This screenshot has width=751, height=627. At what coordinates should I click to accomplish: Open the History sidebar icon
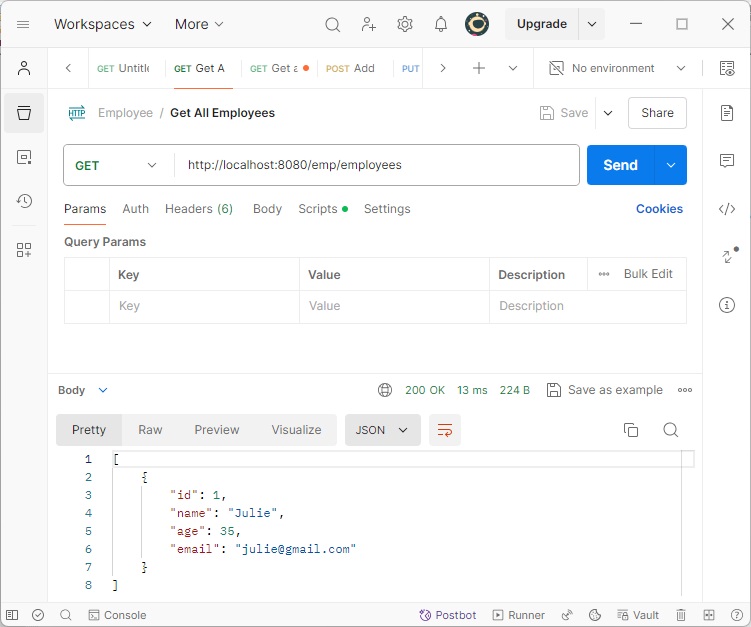point(24,201)
